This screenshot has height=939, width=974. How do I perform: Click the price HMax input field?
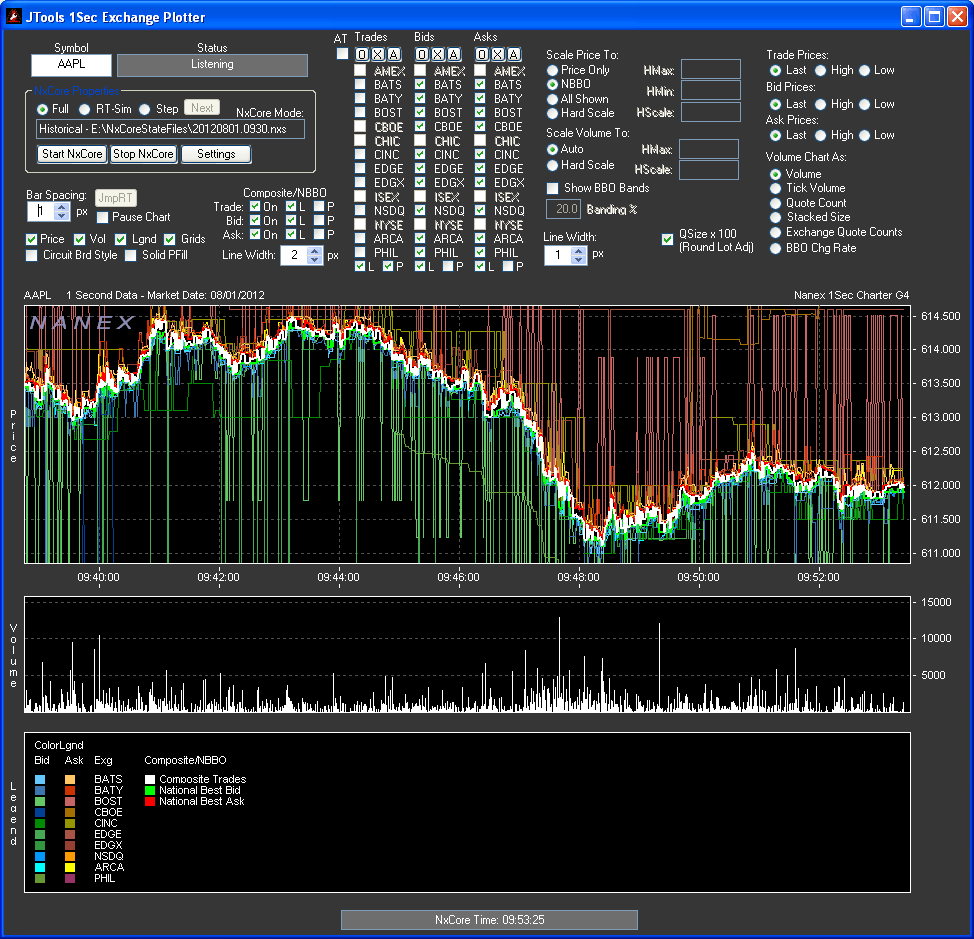point(711,70)
